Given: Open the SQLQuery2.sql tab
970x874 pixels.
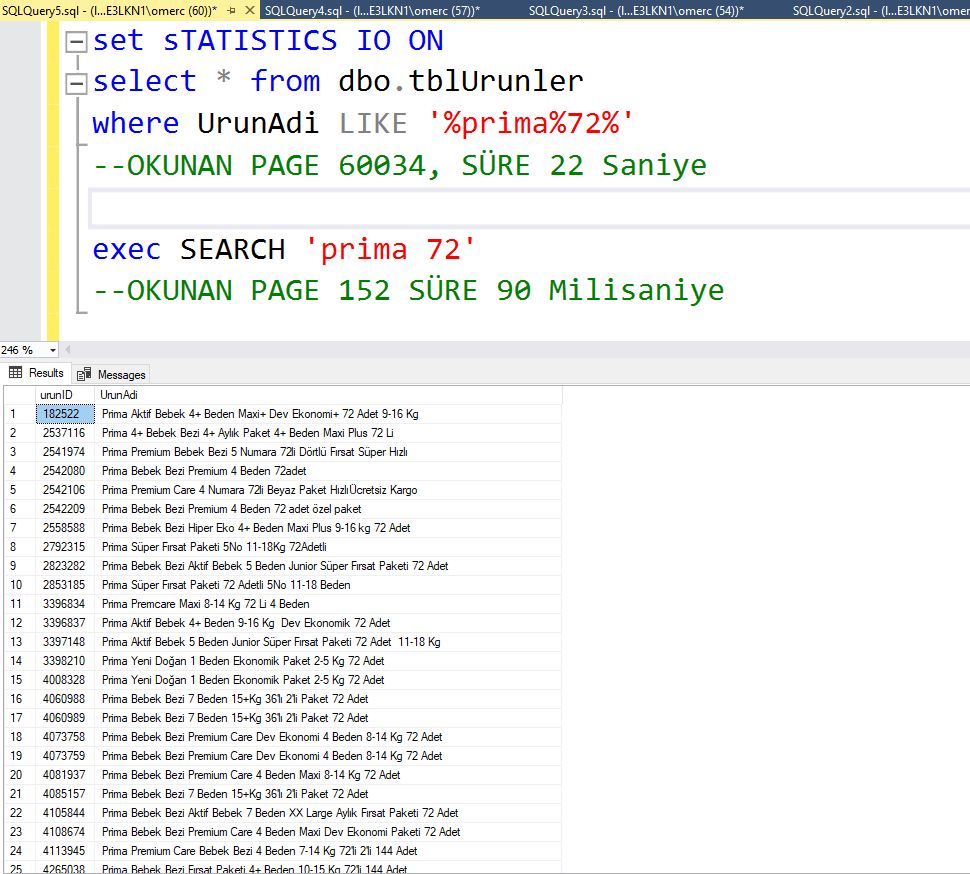Looking at the screenshot, I should (x=880, y=10).
